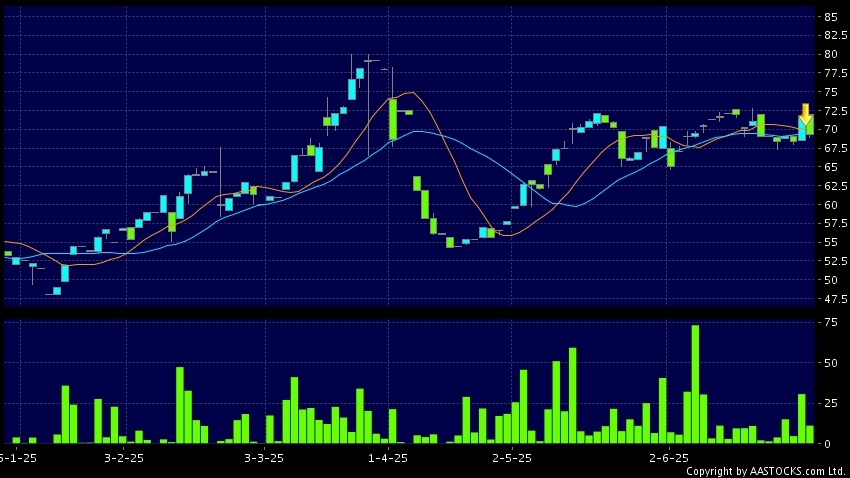Click the 2-6-25 date label
850x478 pixels.
click(668, 458)
